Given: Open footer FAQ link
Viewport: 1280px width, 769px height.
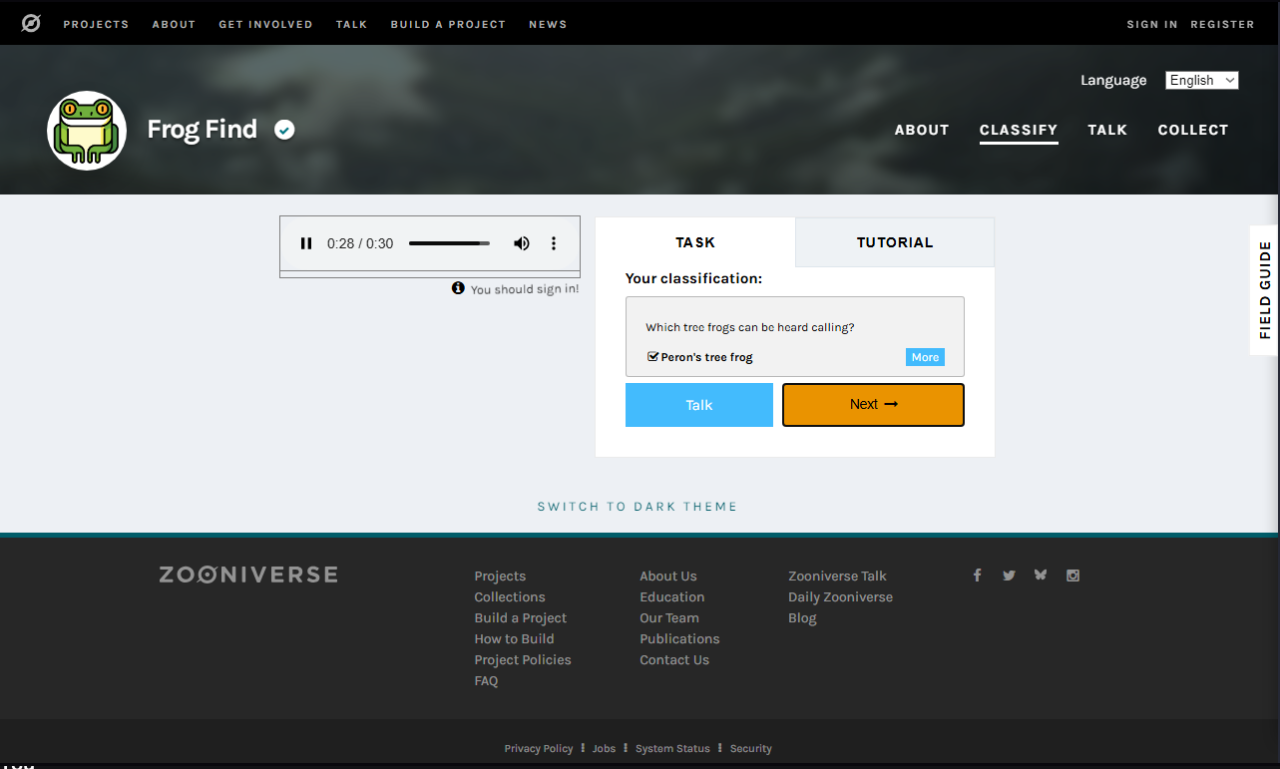Looking at the screenshot, I should pyautogui.click(x=486, y=681).
